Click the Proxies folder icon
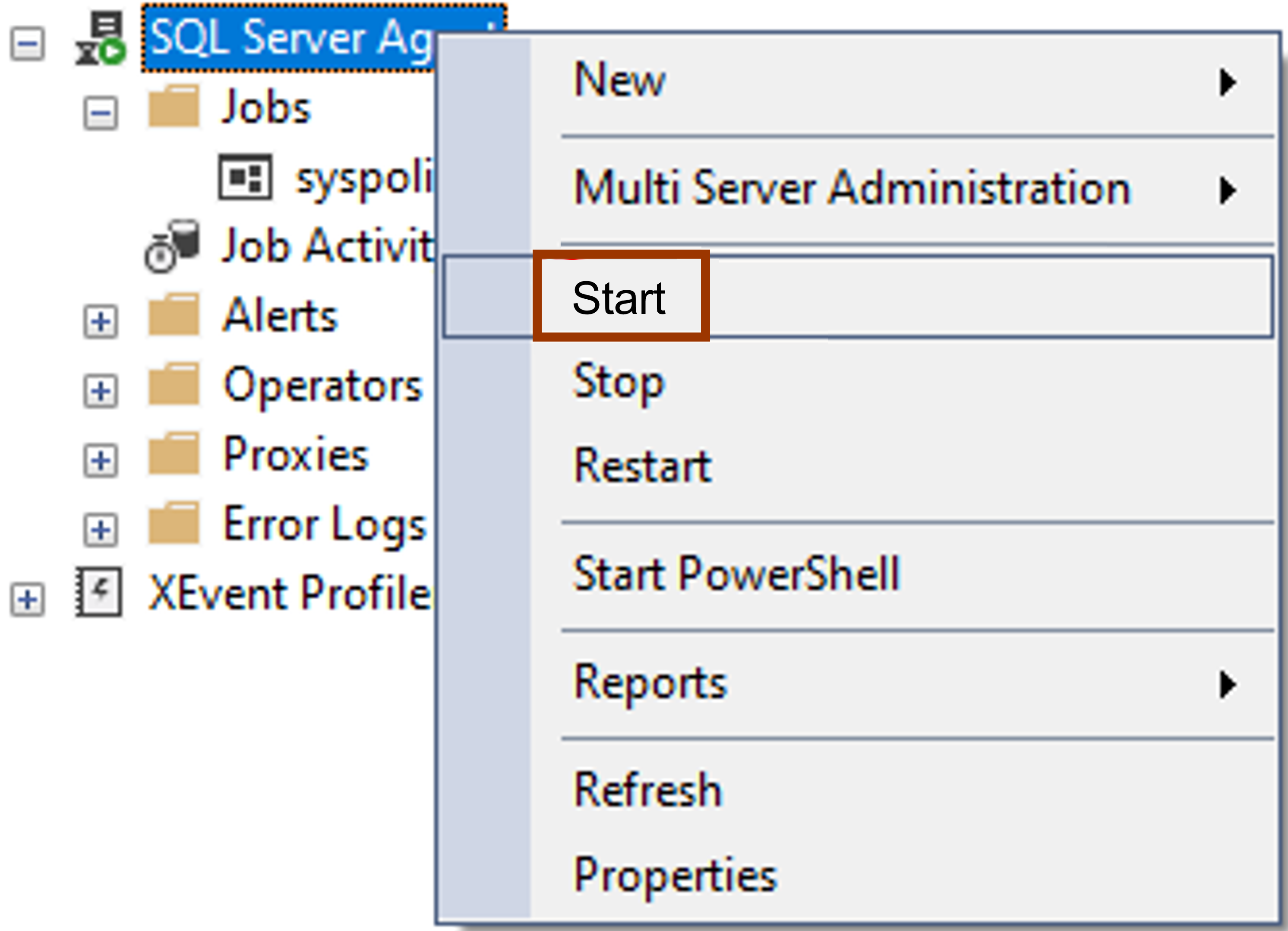1288x931 pixels. click(173, 454)
